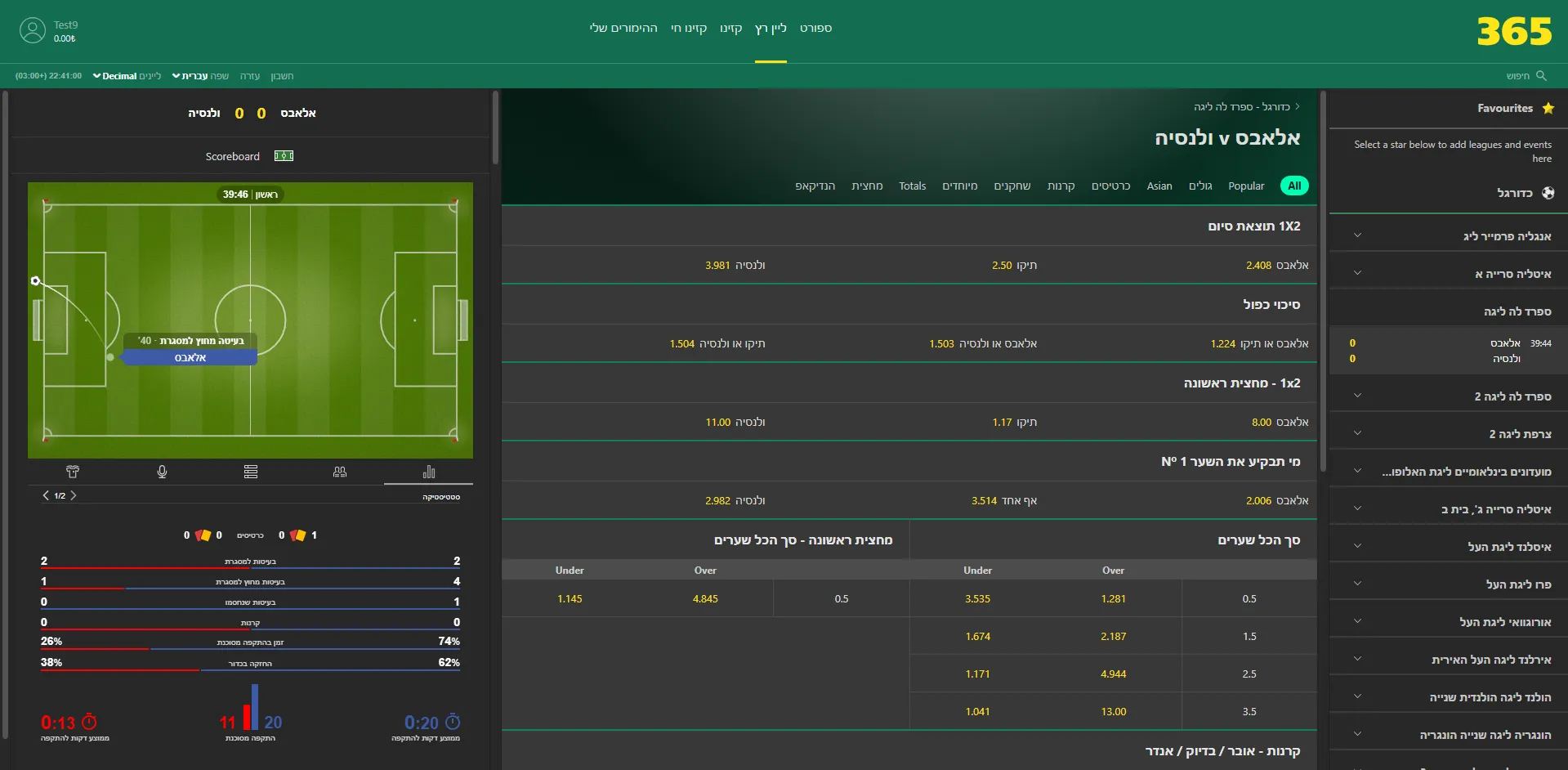Click the Favourites star icon
1568x770 pixels.
1548,108
